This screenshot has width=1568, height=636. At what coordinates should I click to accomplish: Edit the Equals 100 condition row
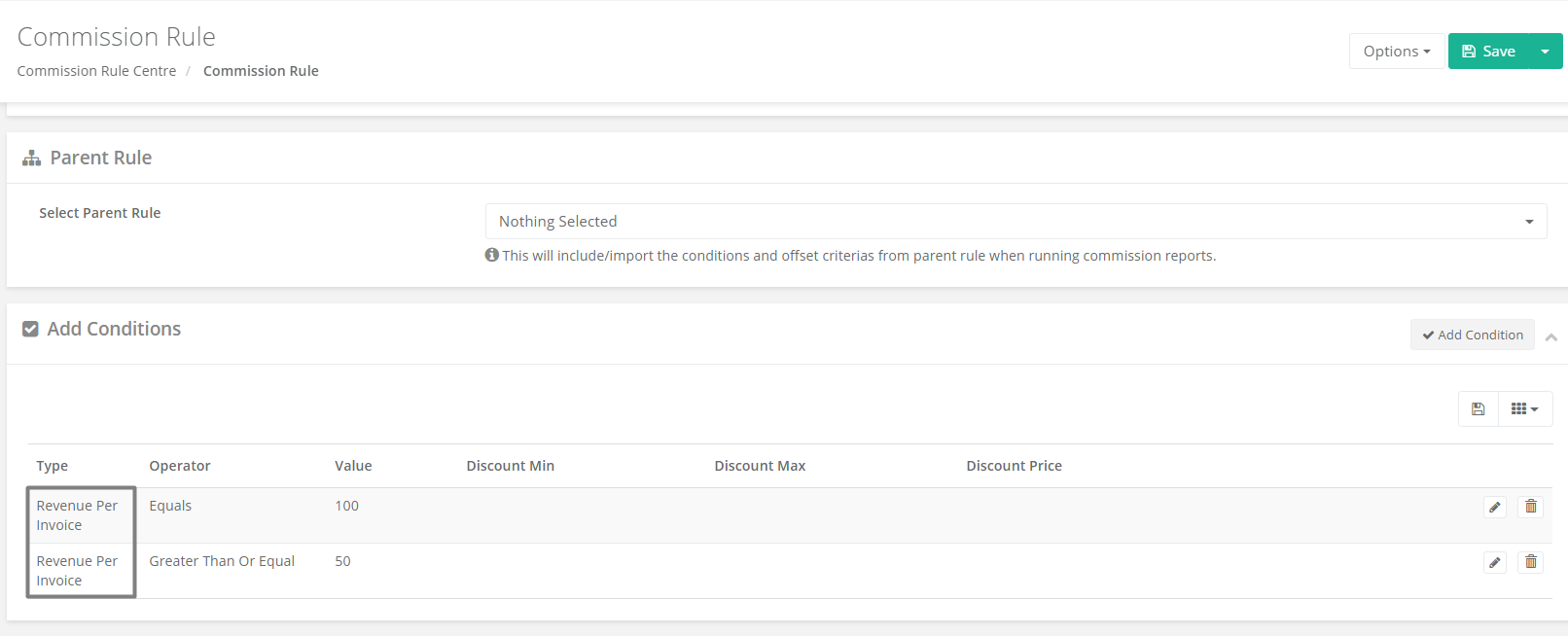pyautogui.click(x=1495, y=507)
